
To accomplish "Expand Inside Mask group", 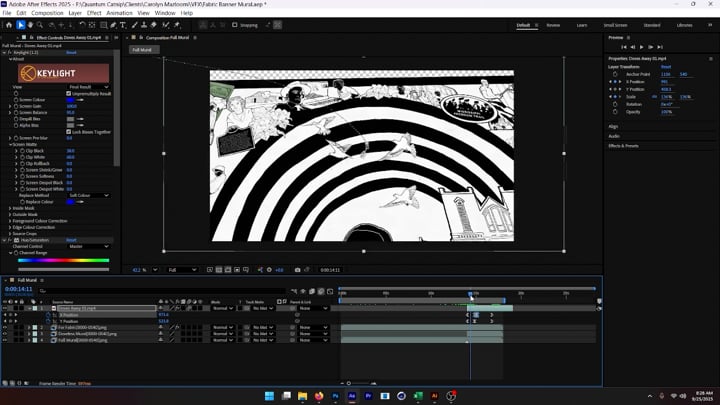I will click(10, 208).
